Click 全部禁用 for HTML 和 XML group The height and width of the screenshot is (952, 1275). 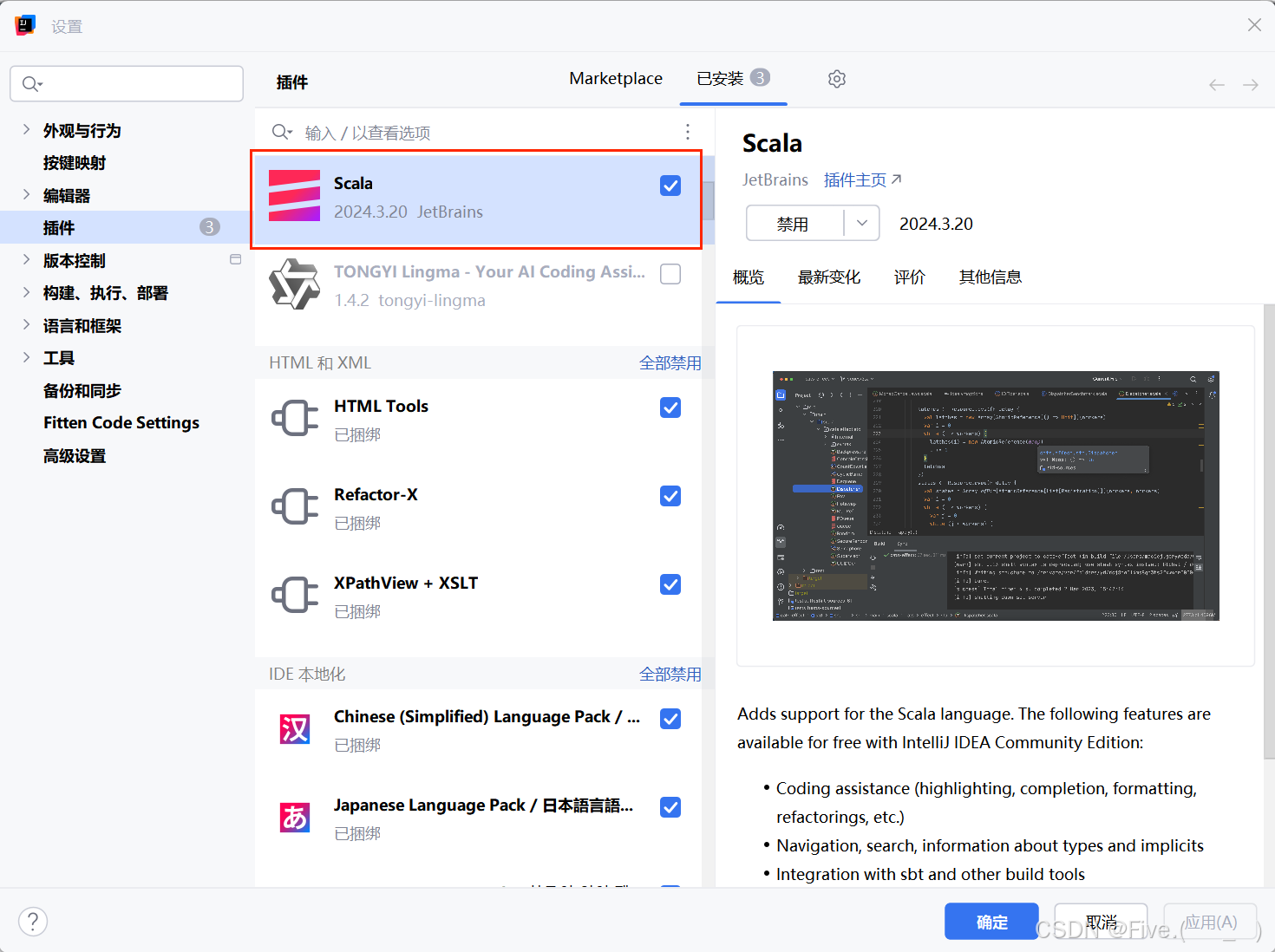(670, 363)
